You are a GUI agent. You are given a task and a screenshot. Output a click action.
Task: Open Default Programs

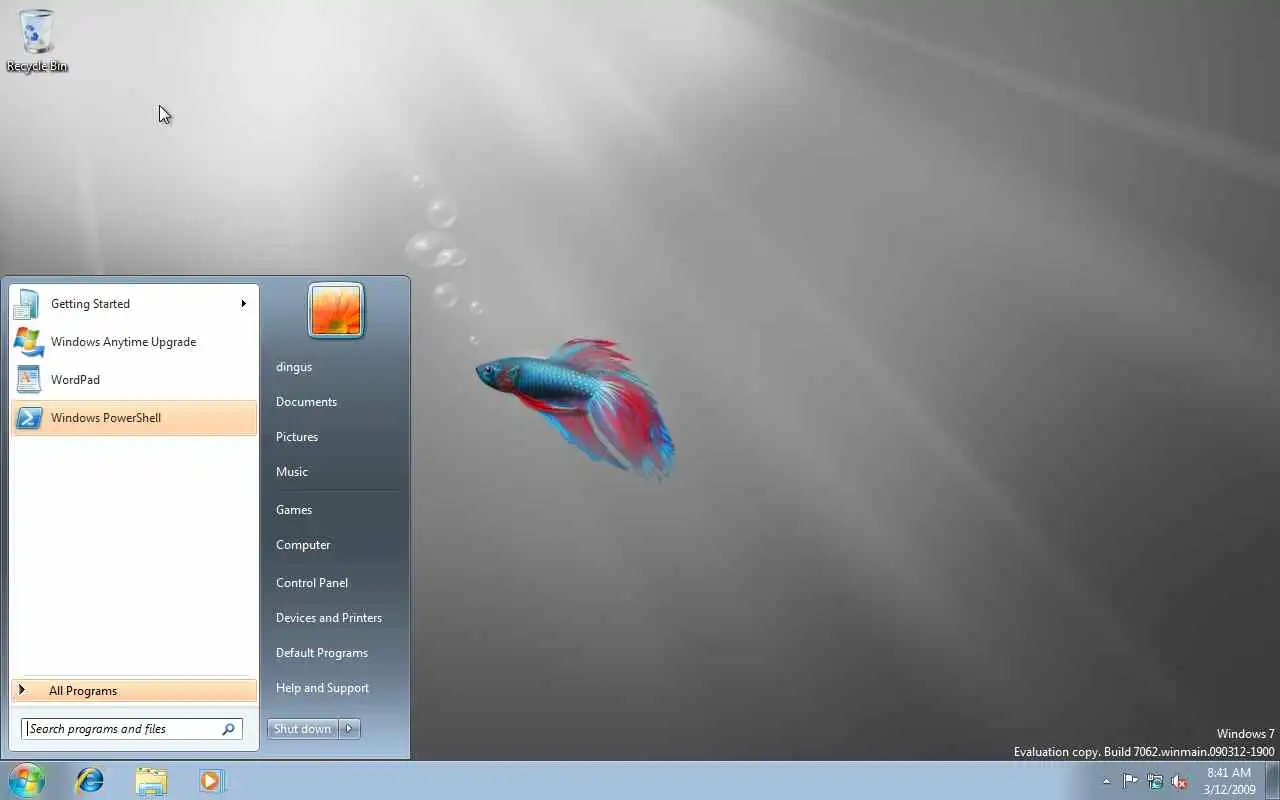[x=322, y=653]
